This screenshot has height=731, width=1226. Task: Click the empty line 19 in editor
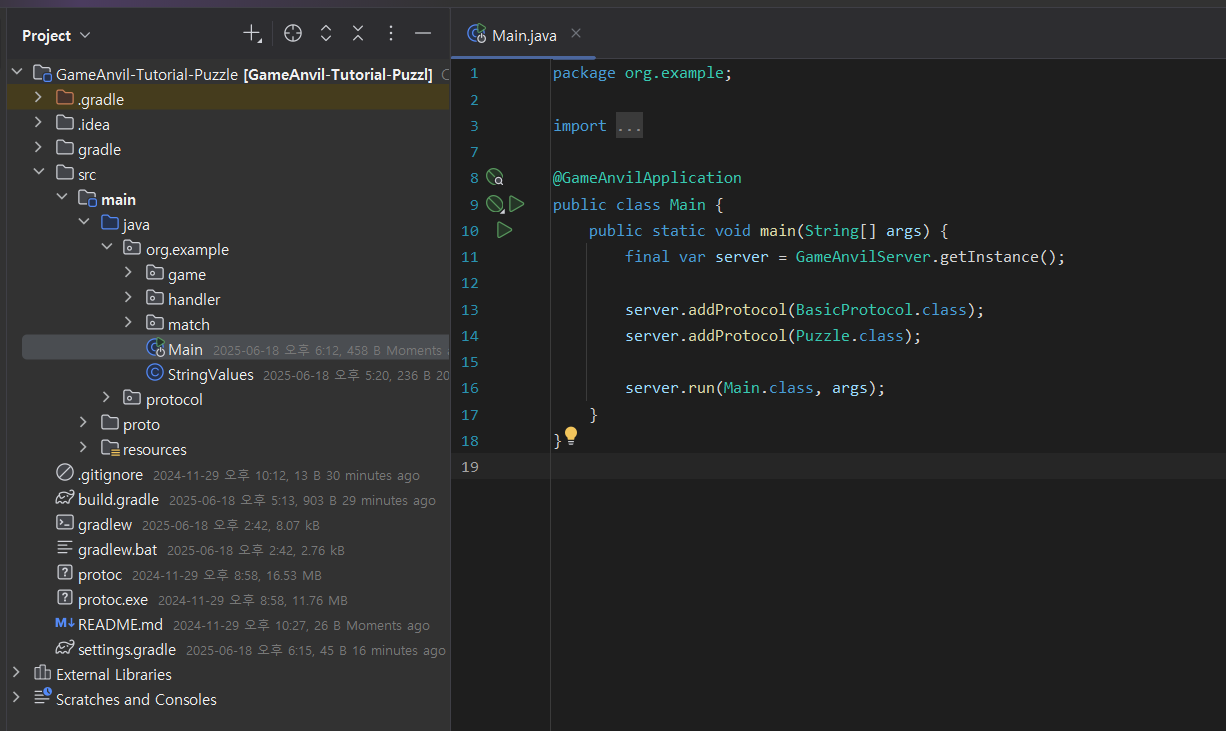click(800, 466)
